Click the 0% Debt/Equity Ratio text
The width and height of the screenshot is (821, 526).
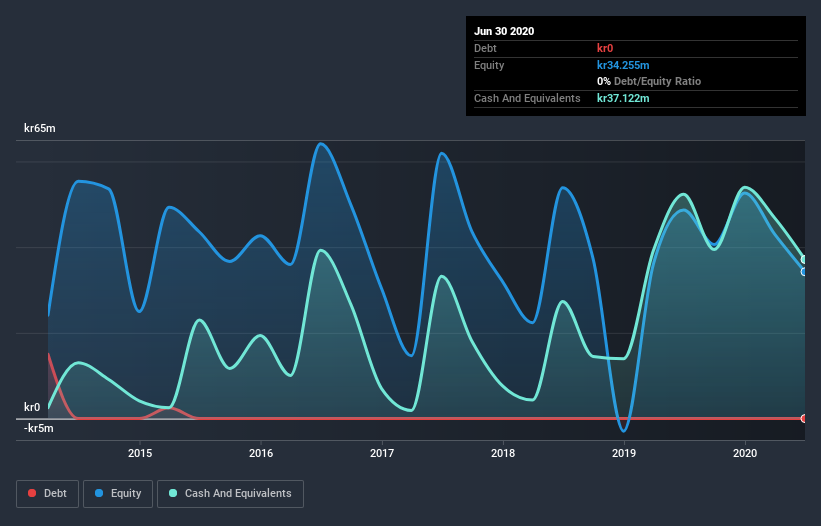[x=649, y=82]
